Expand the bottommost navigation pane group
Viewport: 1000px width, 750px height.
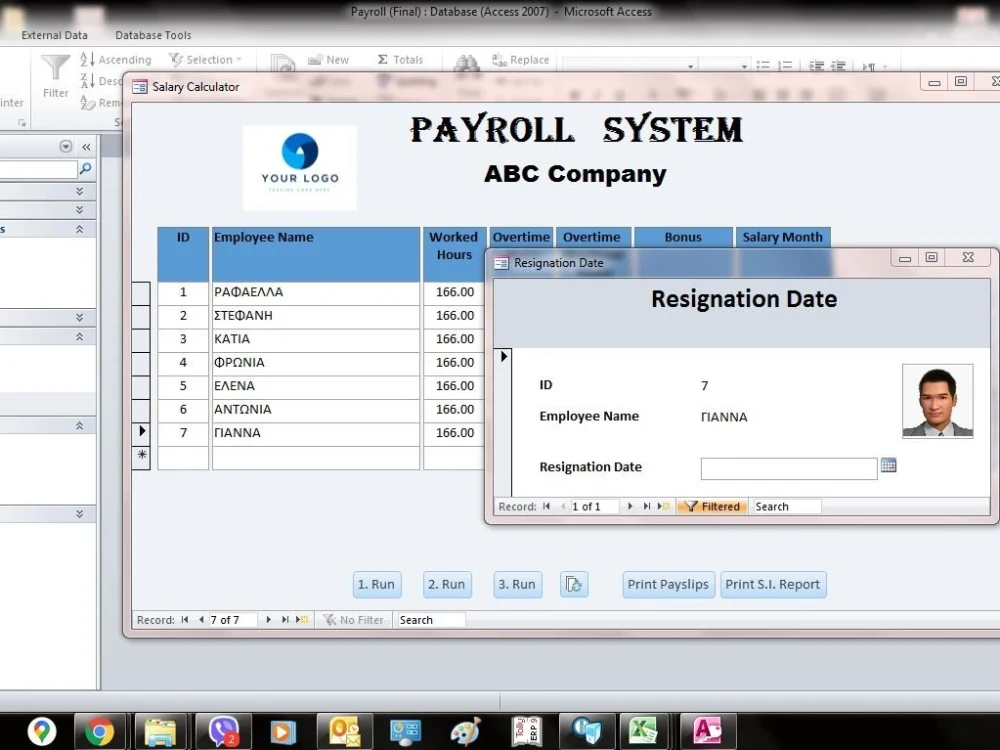click(x=79, y=513)
